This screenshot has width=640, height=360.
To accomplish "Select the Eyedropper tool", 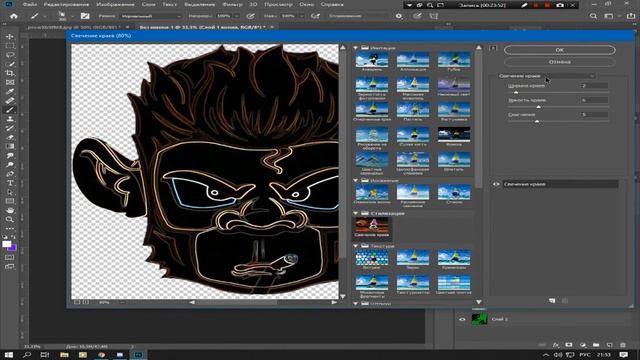I will (10, 91).
